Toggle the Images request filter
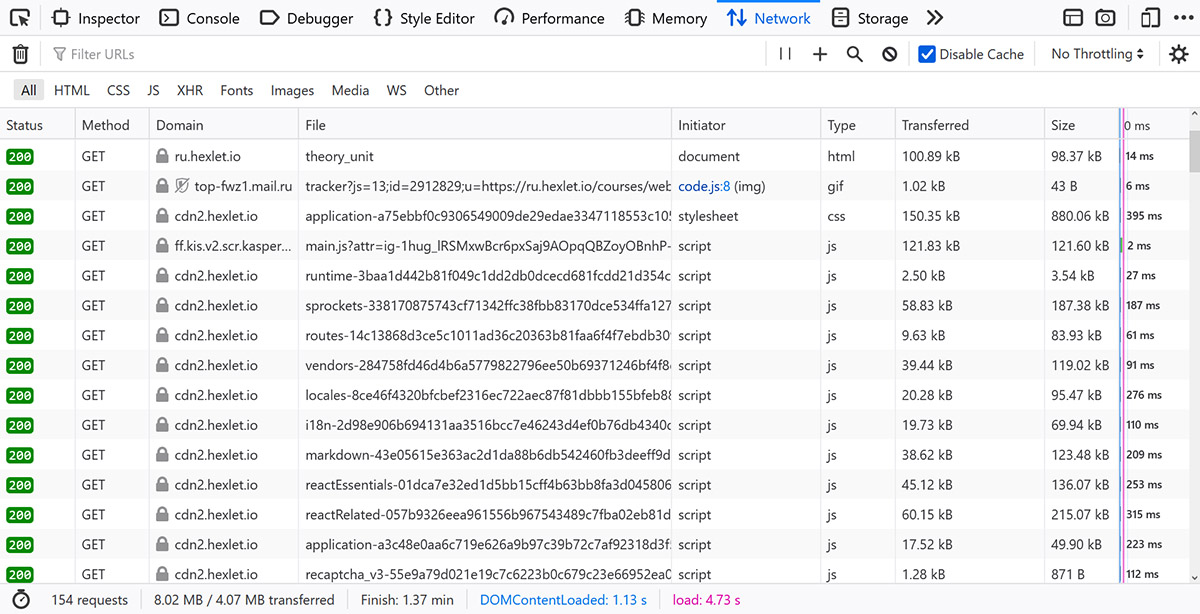 pos(292,90)
